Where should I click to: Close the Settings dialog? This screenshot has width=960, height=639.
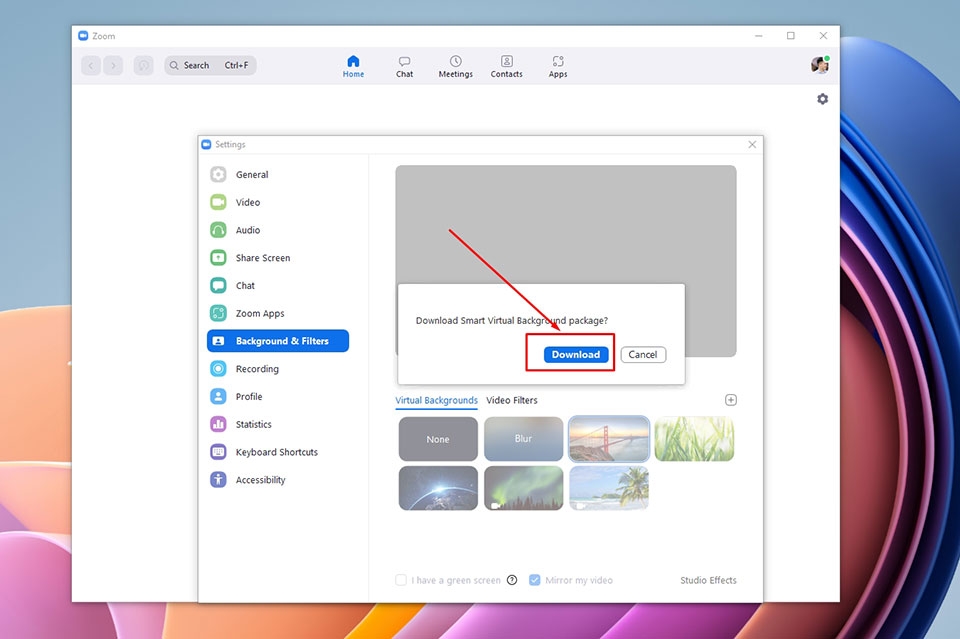click(x=752, y=144)
